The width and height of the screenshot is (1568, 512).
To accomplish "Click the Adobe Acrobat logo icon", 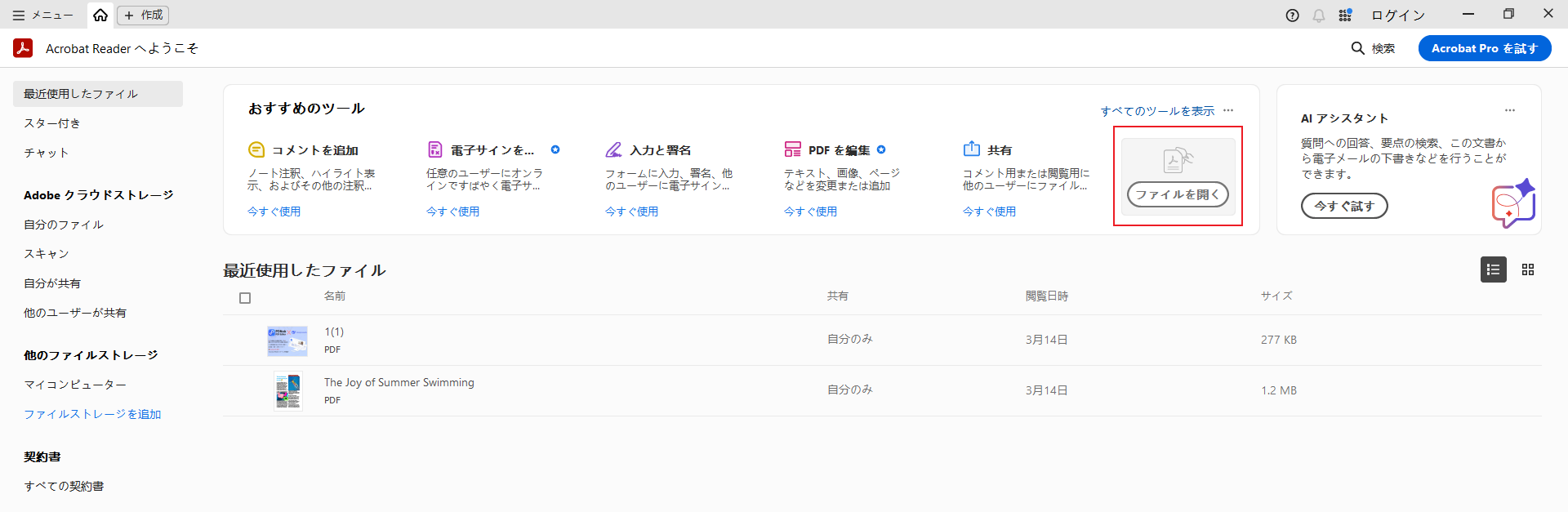I will pos(23,48).
